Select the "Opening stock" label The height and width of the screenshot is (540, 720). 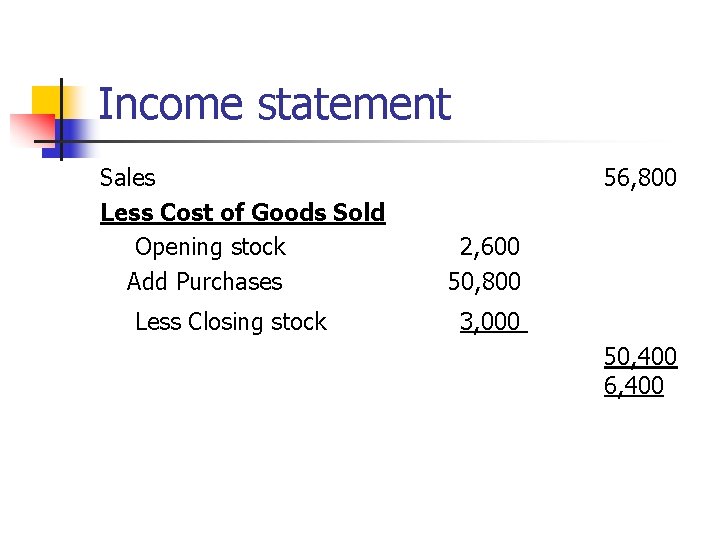[210, 247]
